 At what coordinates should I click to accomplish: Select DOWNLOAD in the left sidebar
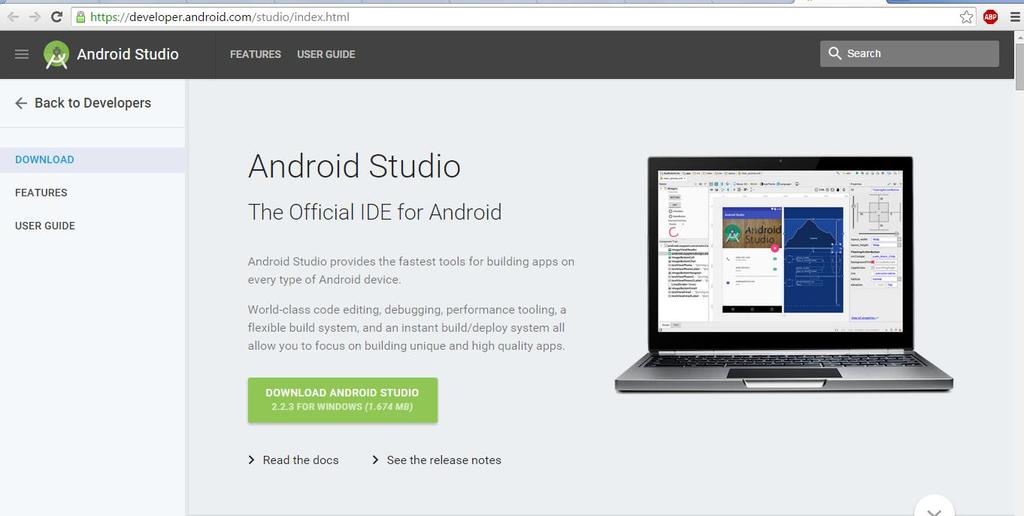(x=93, y=160)
